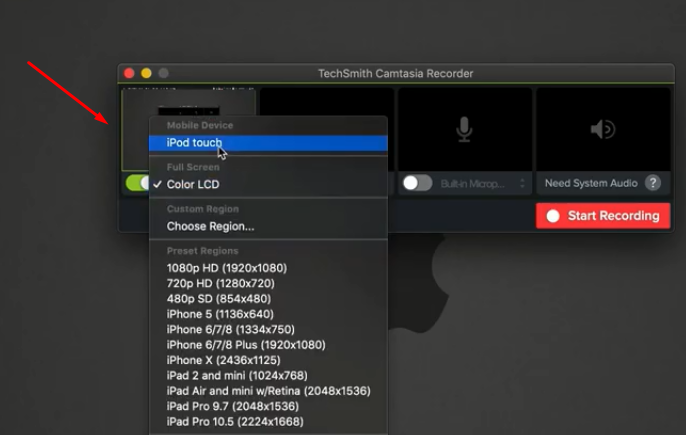This screenshot has width=686, height=435.
Task: Select iPod touch mobile device
Action: pos(268,143)
